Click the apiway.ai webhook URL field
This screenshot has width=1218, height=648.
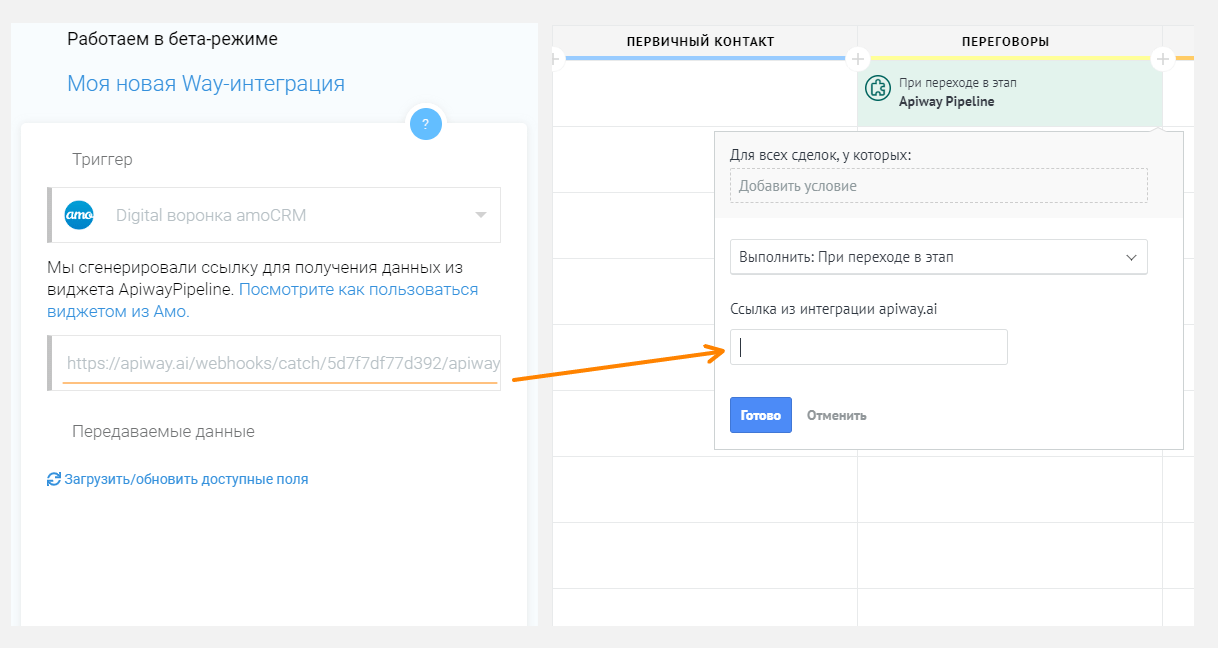coord(274,363)
